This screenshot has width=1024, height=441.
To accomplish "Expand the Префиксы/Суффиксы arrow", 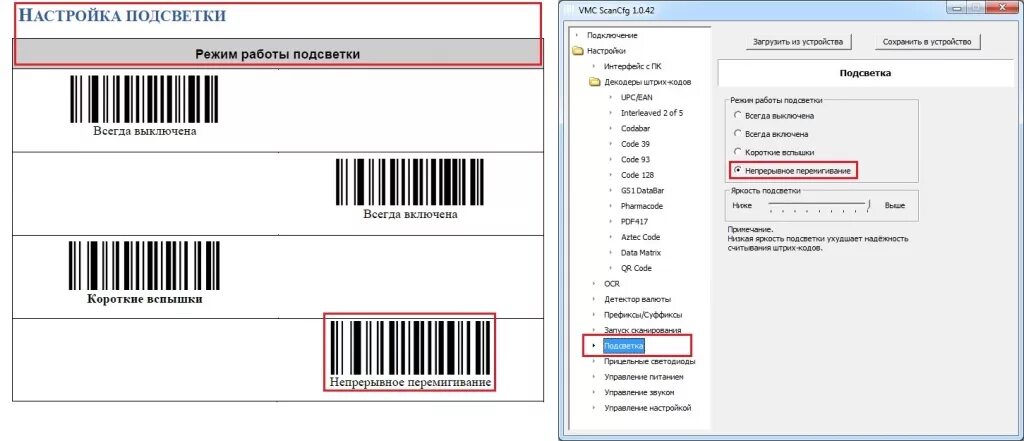I will 594,315.
